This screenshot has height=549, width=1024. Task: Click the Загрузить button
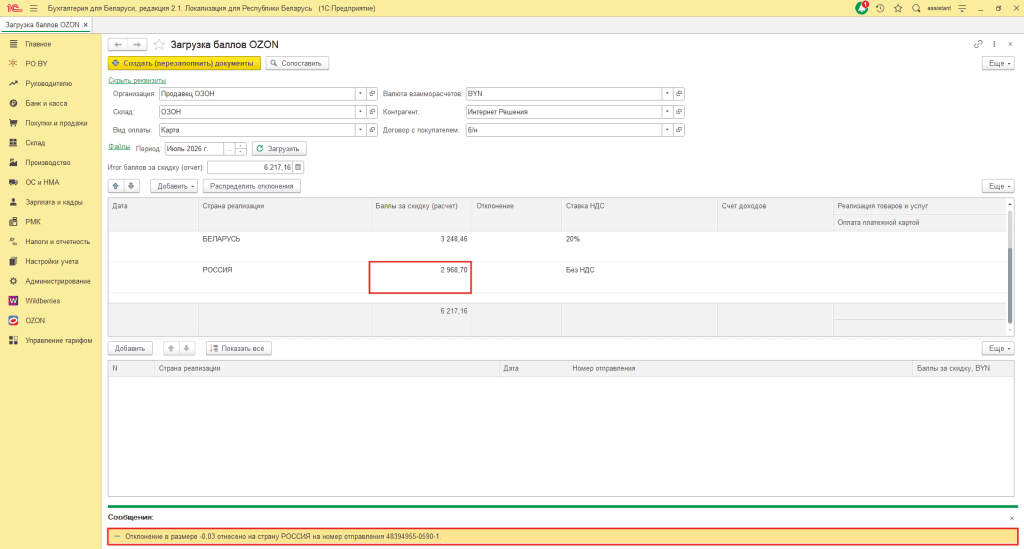(279, 149)
